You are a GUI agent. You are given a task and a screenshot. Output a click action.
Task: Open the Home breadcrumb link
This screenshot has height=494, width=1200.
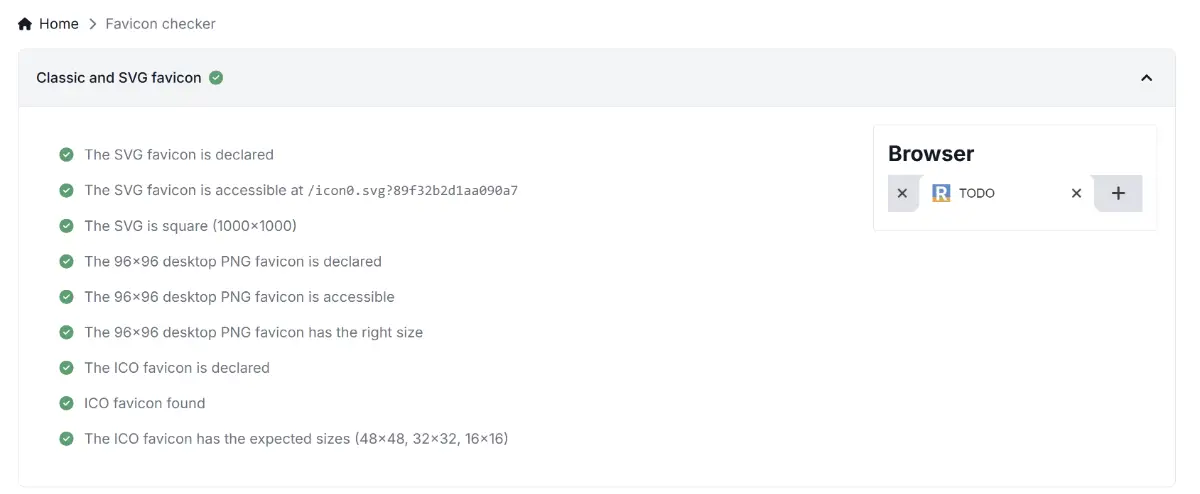58,24
